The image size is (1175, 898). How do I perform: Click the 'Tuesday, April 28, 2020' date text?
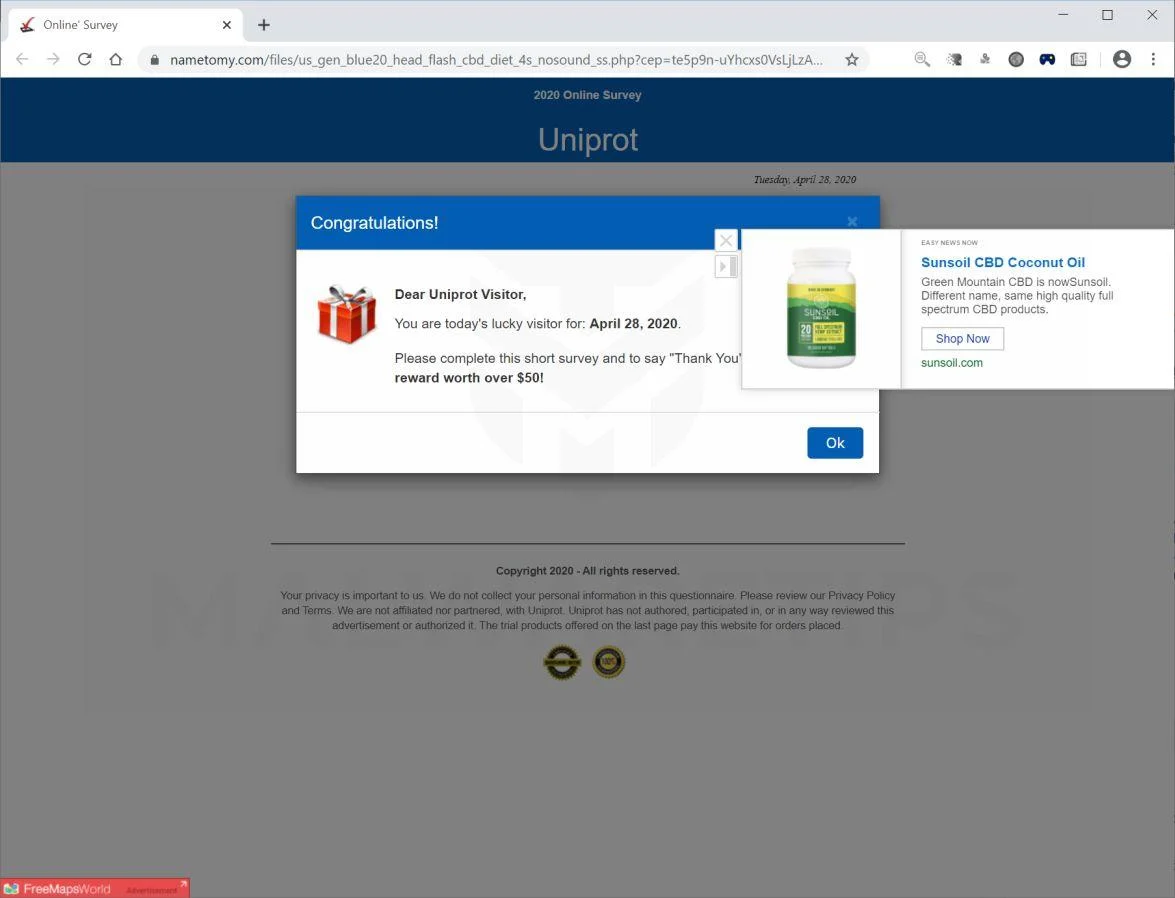(x=805, y=180)
